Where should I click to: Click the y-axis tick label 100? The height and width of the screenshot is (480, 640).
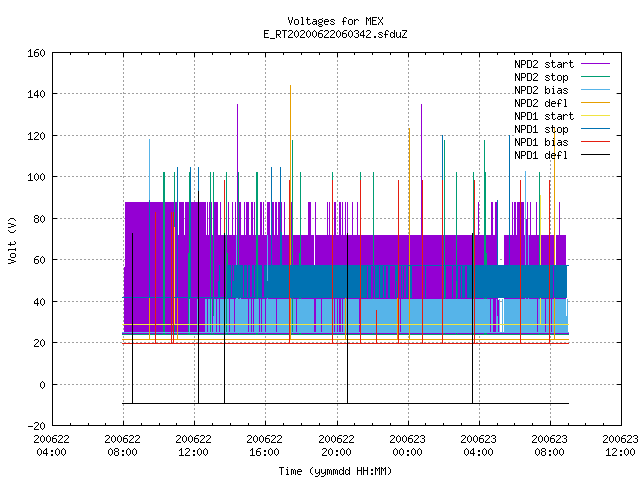[36, 177]
